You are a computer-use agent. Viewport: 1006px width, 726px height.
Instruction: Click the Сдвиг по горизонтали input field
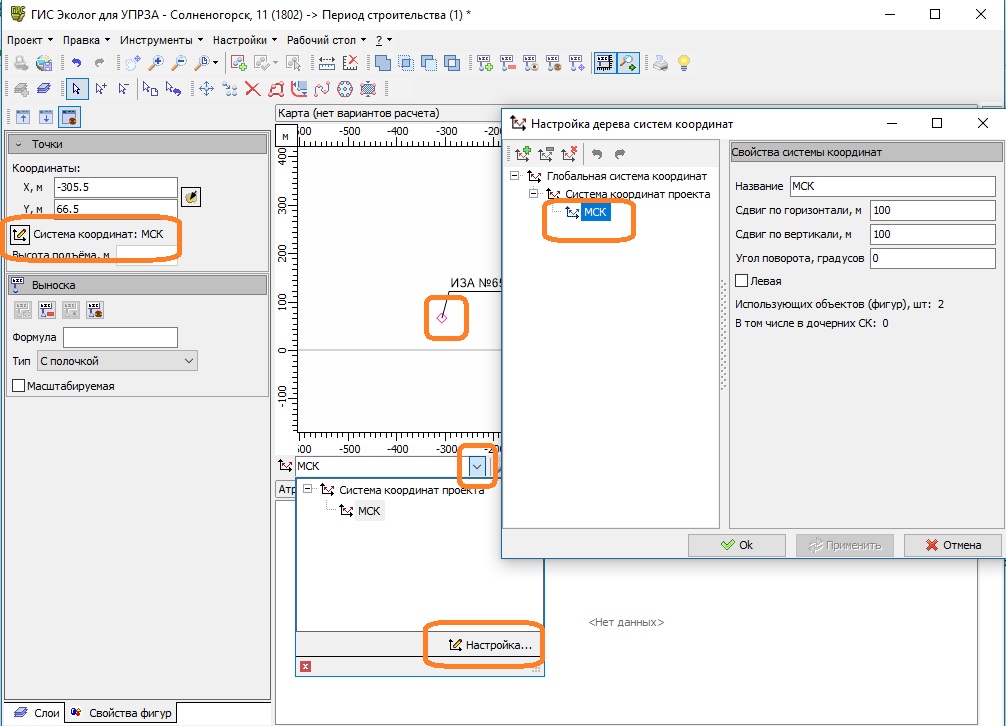tap(932, 210)
